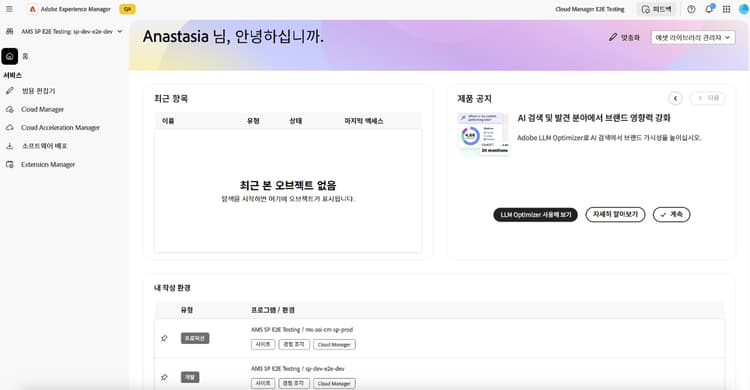Click the yellow QA badge
This screenshot has height=390, width=750.
pyautogui.click(x=127, y=9)
